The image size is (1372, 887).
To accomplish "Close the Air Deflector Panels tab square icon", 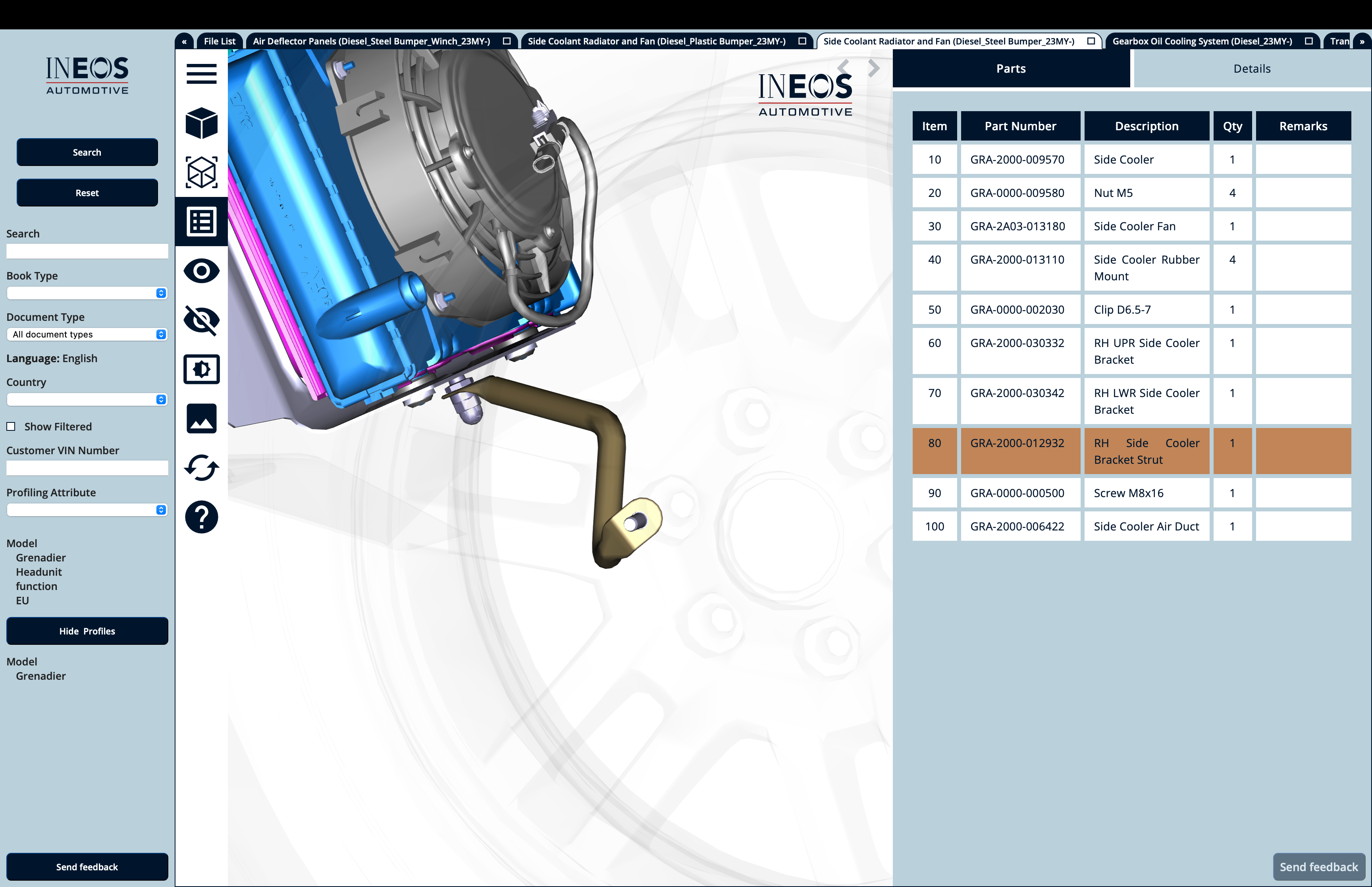I will coord(507,41).
